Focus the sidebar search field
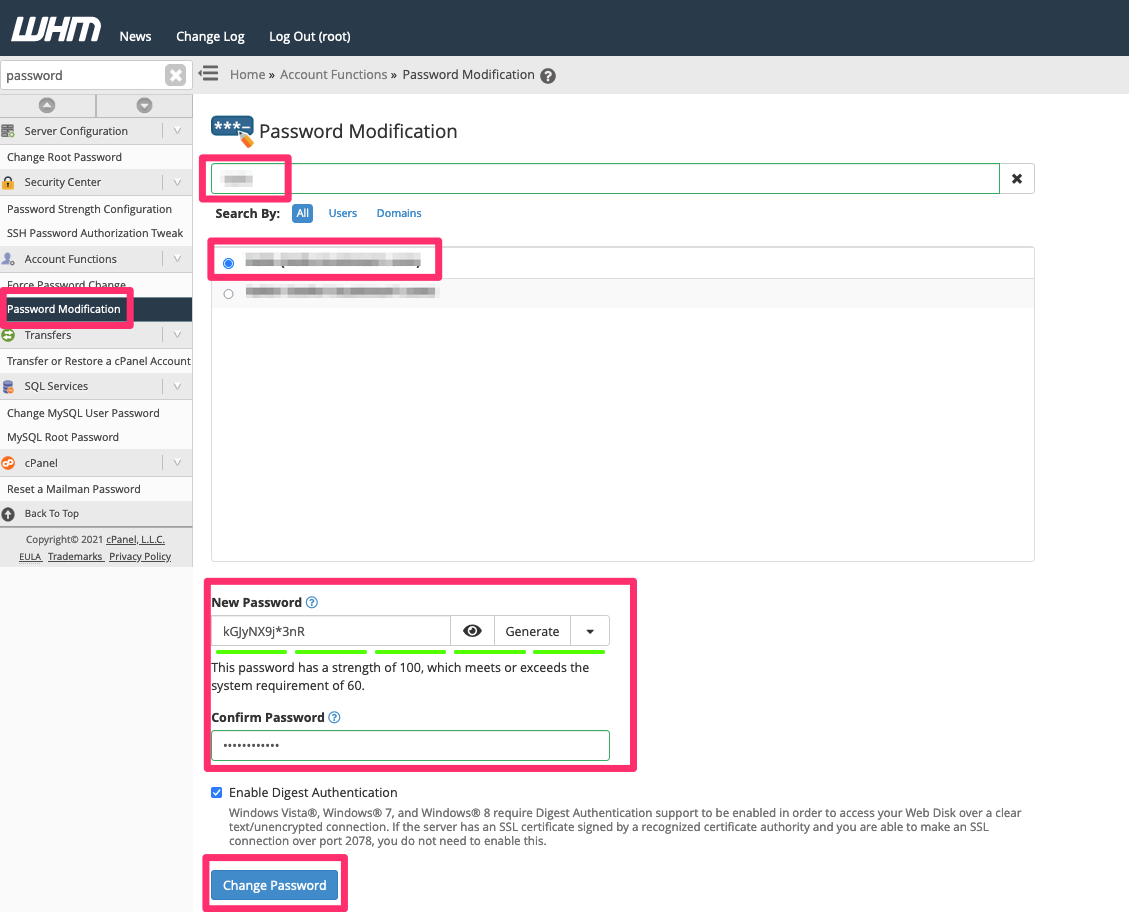Image resolution: width=1129 pixels, height=912 pixels. click(x=83, y=75)
